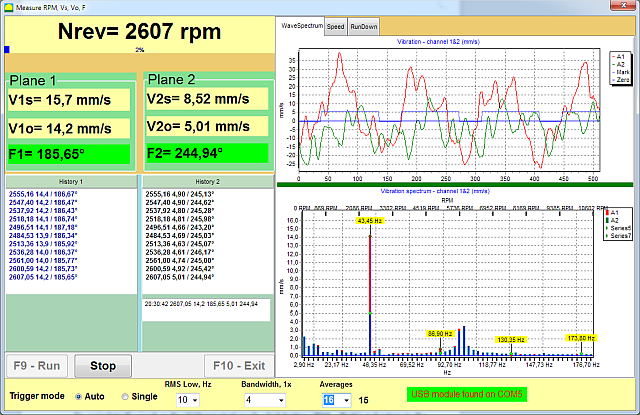The image size is (640, 415).
Task: Click A1 in the spectrum chart legend
Action: 613,213
